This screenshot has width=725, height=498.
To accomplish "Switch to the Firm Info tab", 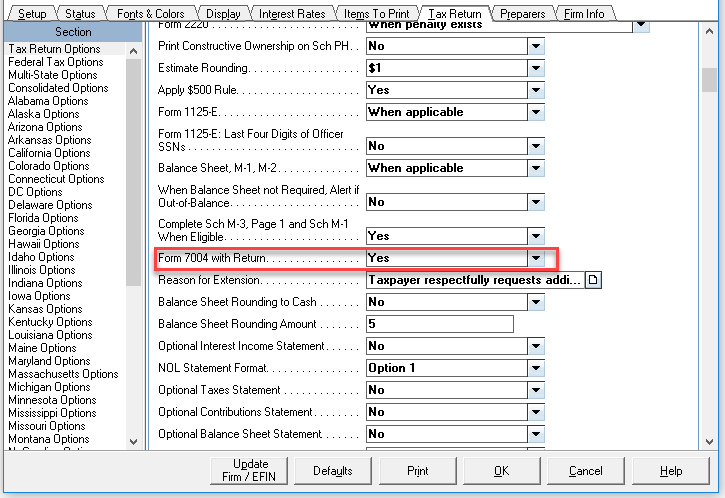I will click(x=584, y=14).
